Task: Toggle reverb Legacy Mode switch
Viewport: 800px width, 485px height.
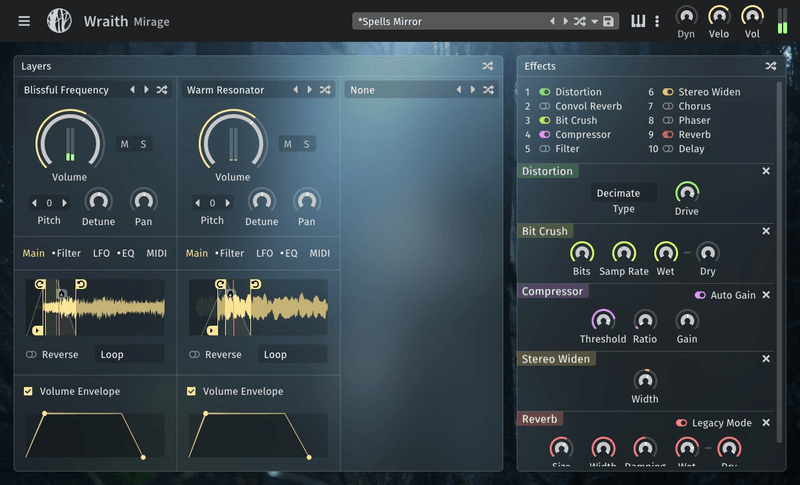Action: pos(681,423)
